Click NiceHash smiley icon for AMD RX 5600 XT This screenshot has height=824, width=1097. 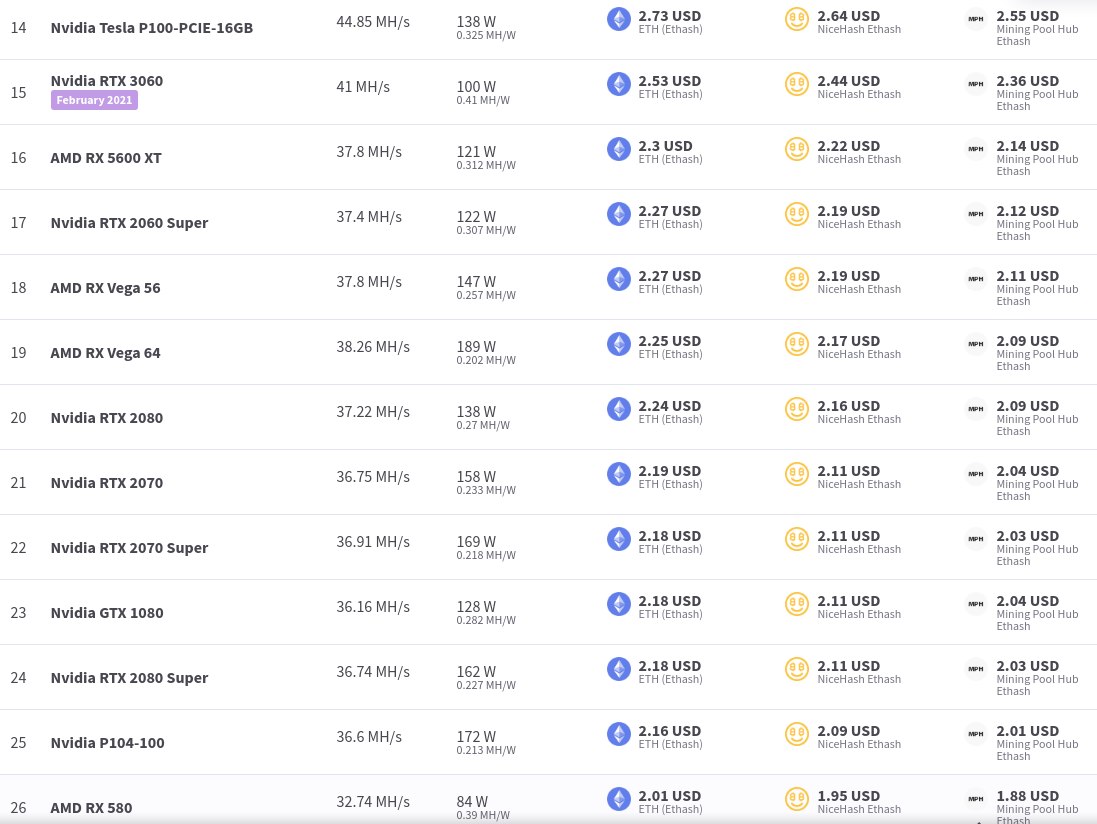(x=796, y=149)
